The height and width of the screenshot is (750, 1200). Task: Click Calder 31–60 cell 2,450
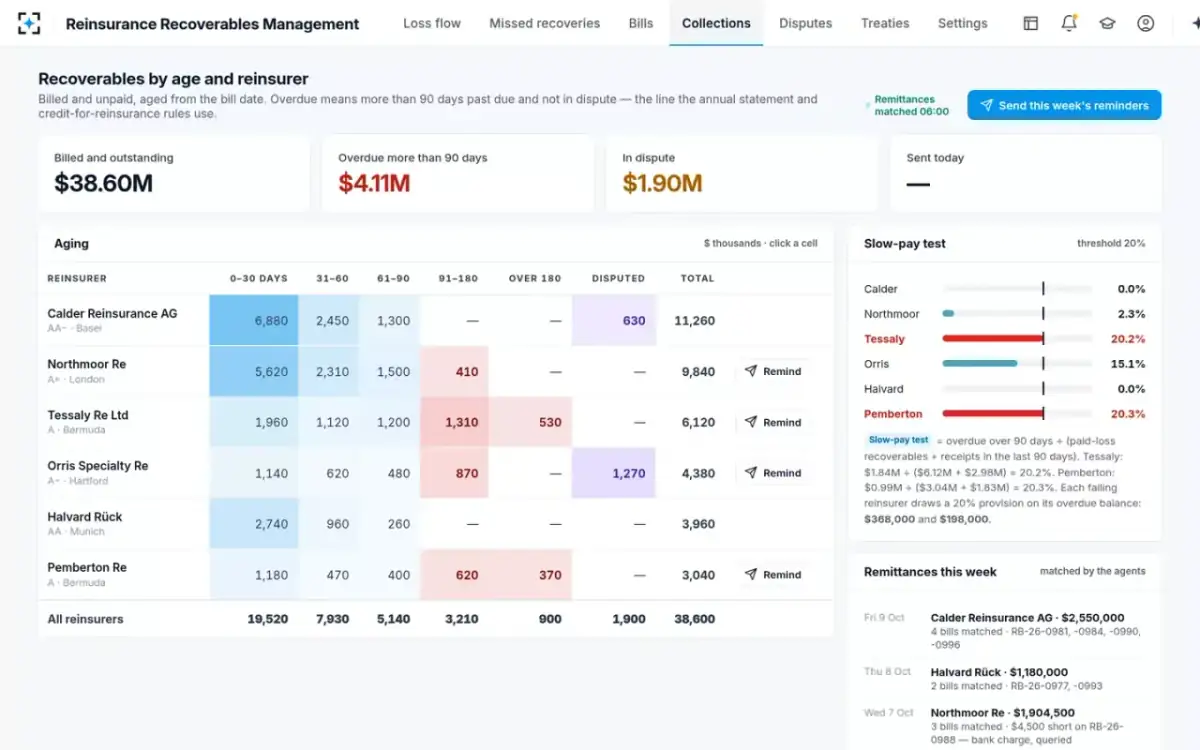(331, 321)
